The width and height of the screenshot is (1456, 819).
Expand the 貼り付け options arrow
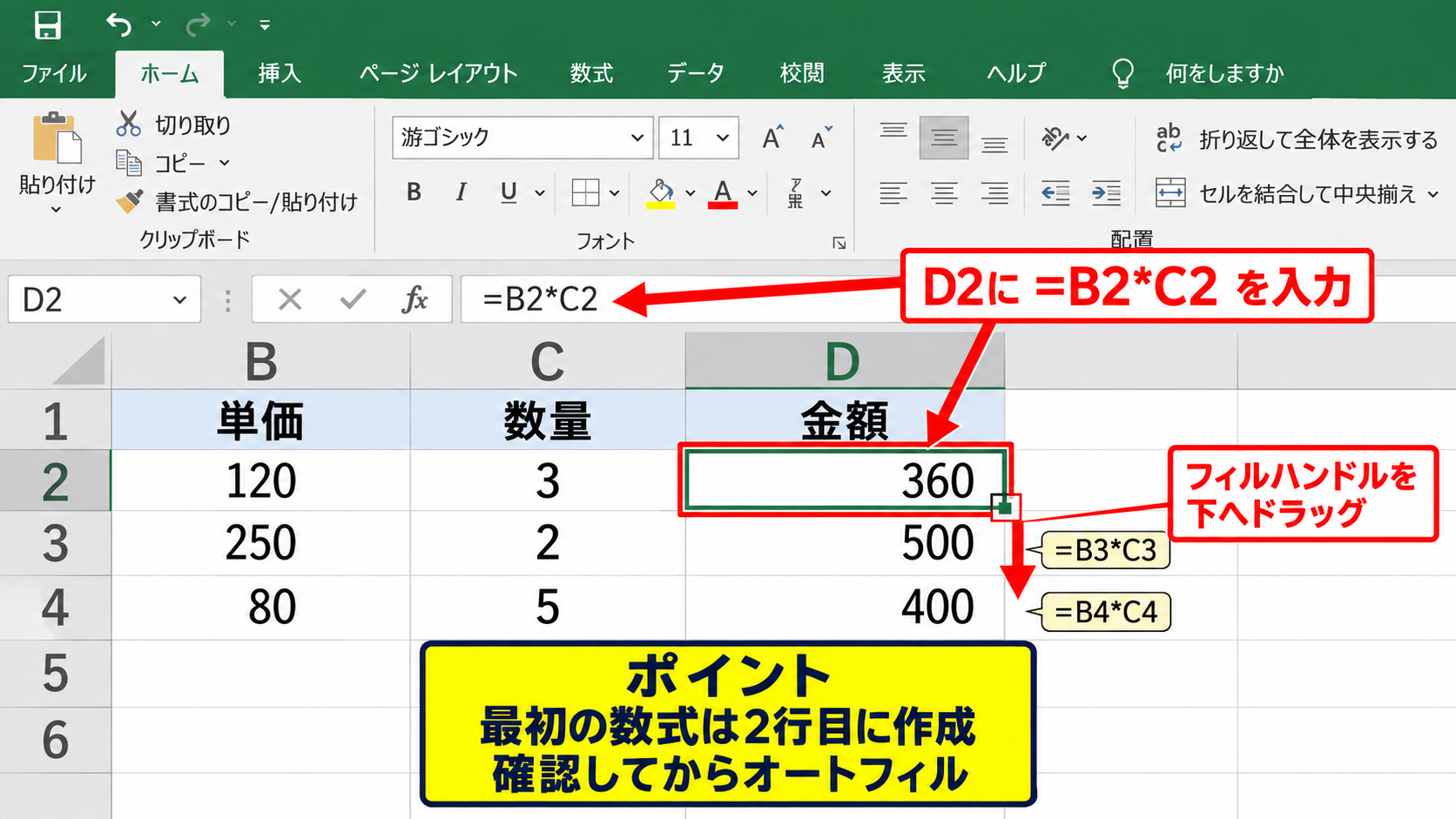tap(56, 209)
